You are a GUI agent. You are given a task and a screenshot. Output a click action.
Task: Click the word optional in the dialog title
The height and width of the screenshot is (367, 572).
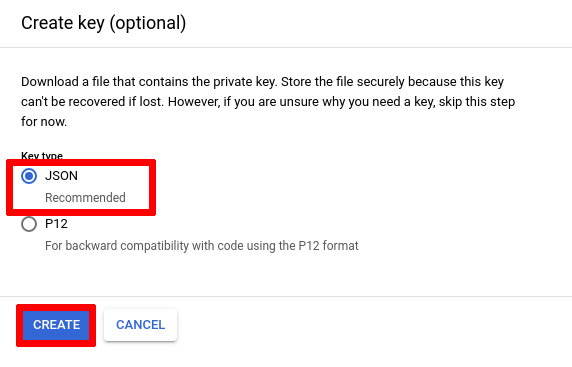pos(148,23)
